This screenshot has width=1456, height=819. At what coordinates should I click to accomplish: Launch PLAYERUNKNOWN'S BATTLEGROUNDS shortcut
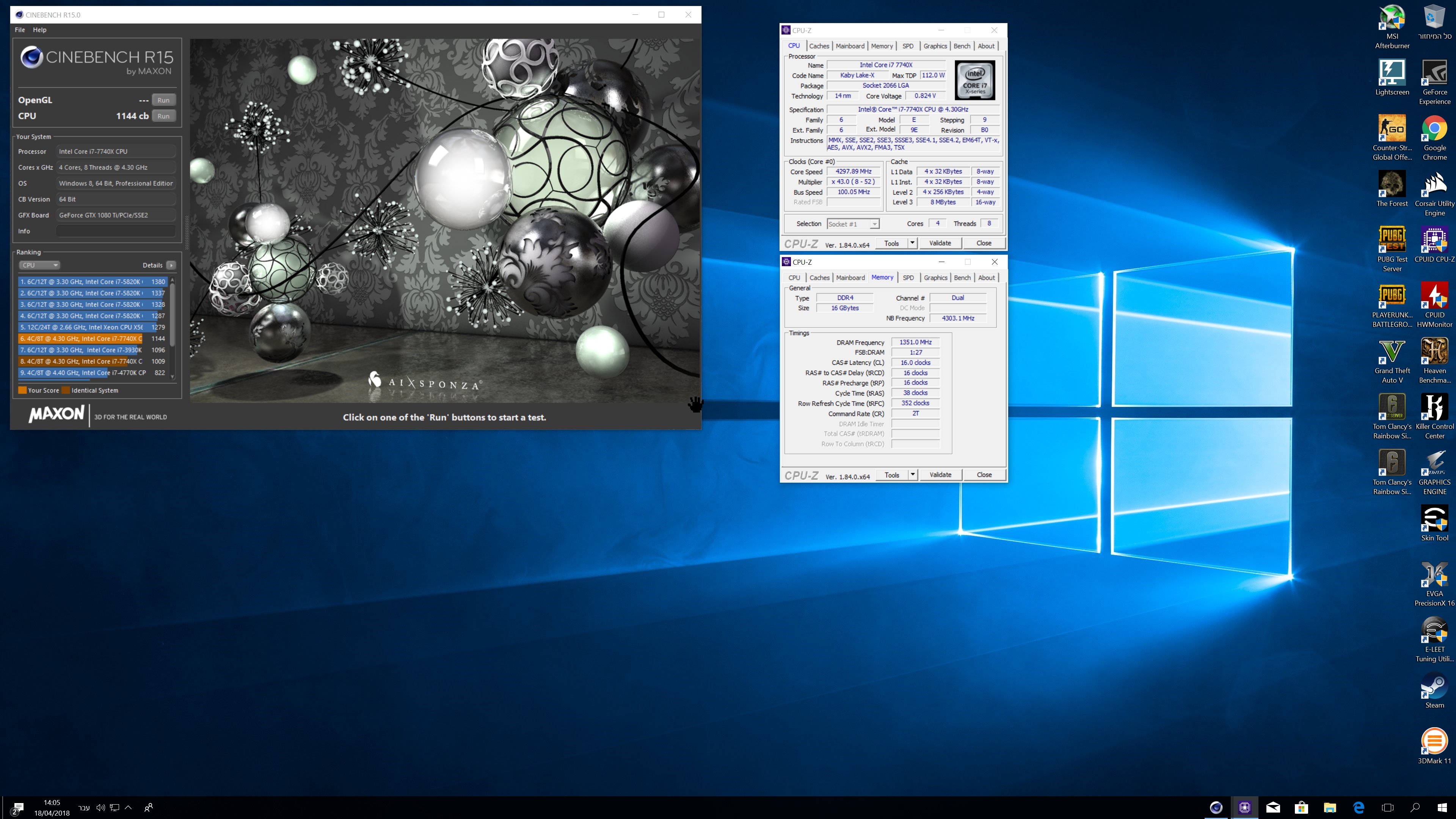[x=1392, y=305]
